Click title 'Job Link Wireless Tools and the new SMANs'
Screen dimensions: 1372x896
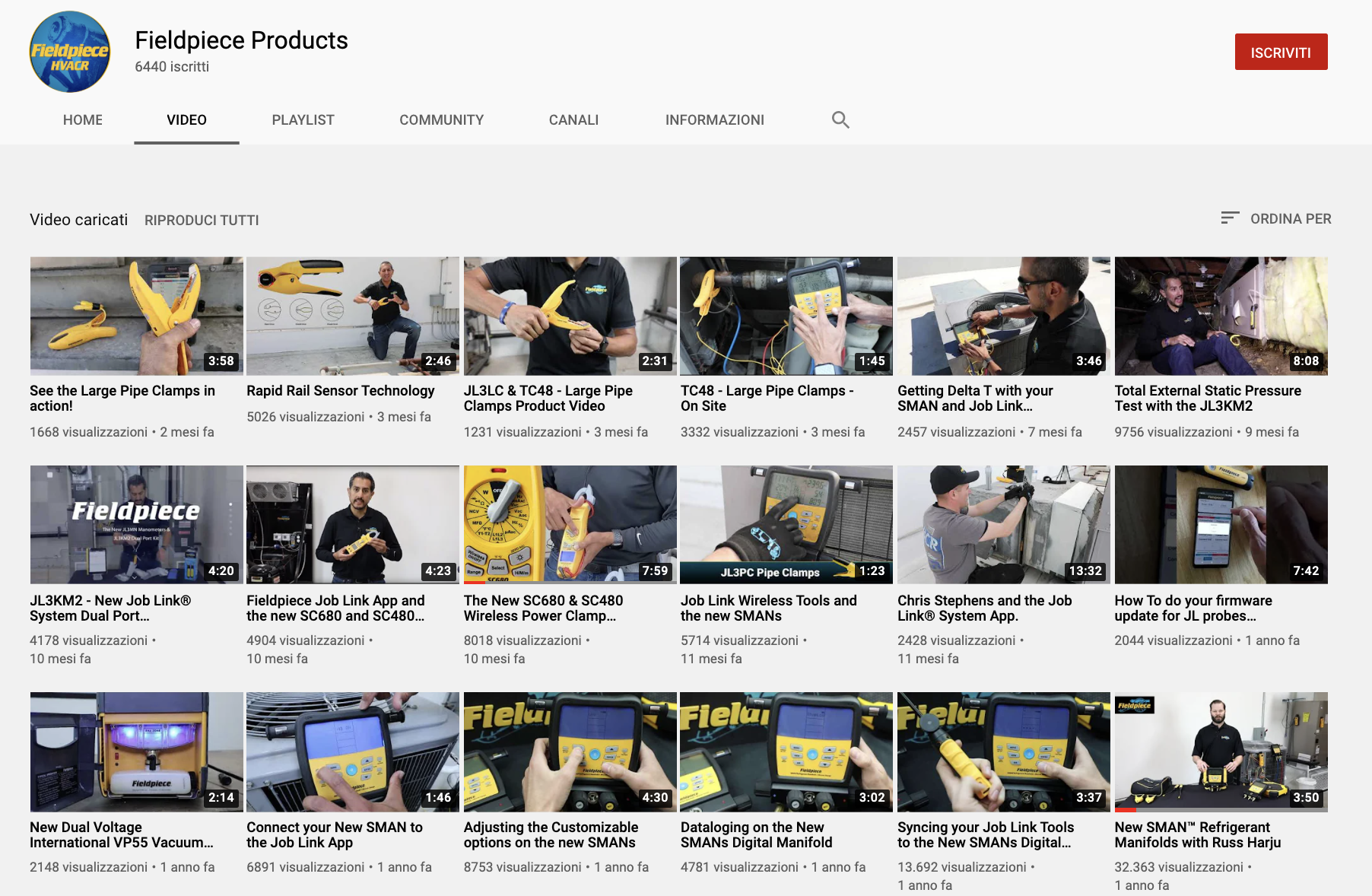[769, 608]
